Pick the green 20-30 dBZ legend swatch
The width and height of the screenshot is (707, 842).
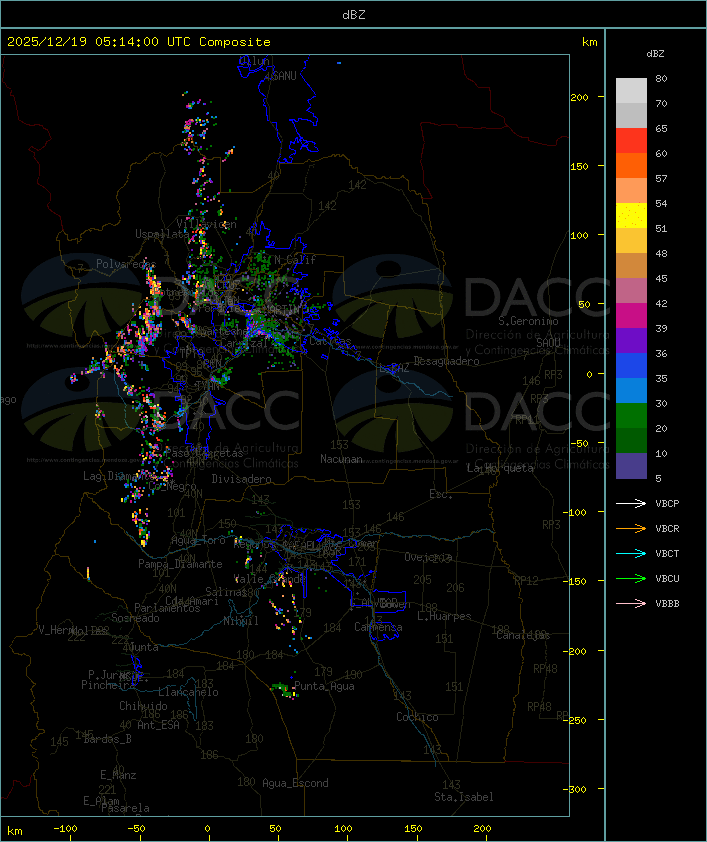(631, 416)
